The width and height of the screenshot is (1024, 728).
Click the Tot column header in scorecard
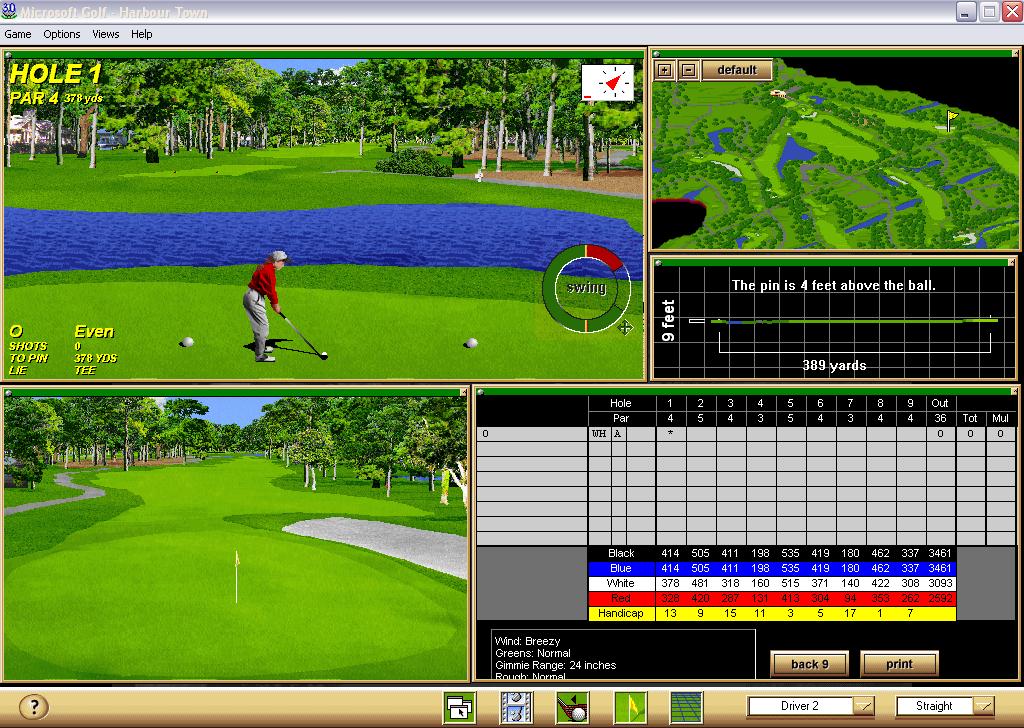[970, 418]
